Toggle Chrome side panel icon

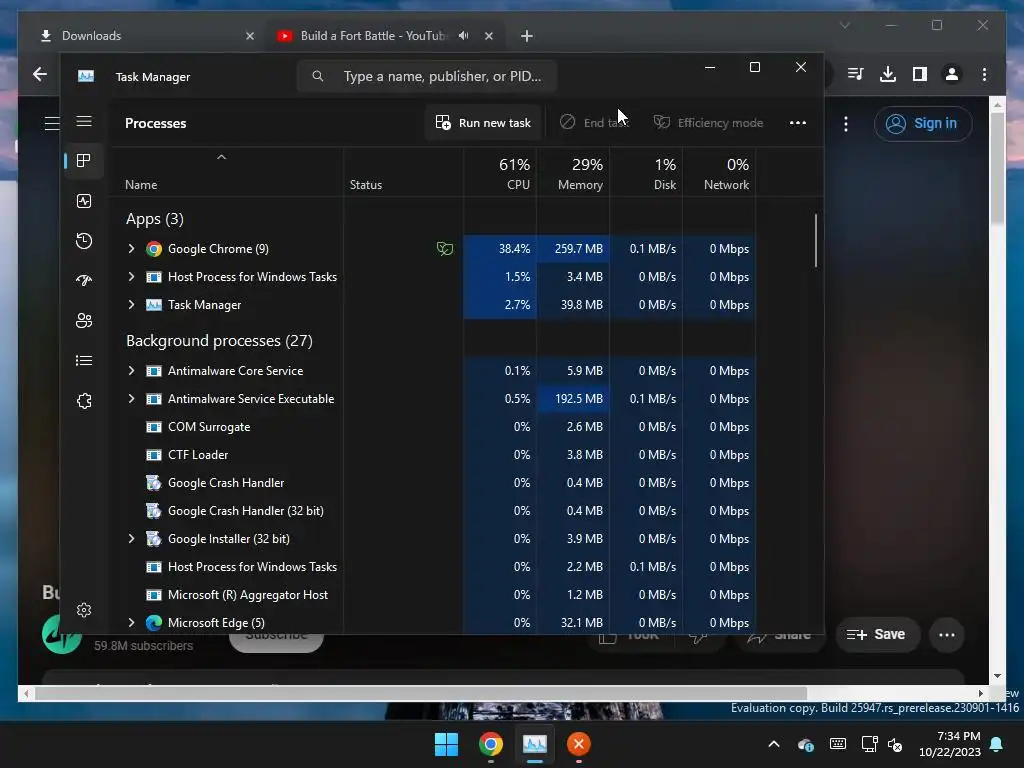(920, 74)
